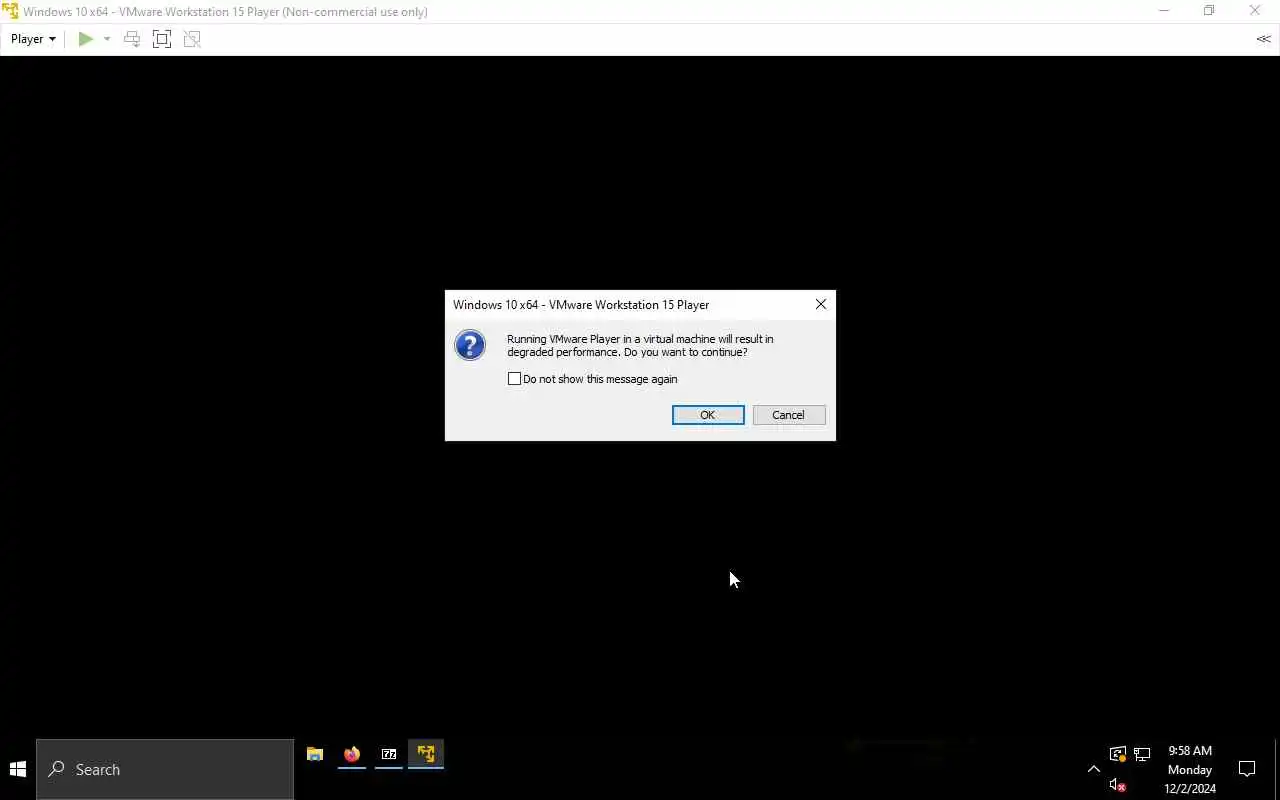Click 'Running VMware Player in a virtual machine' message
This screenshot has width=1280, height=800.
[640, 345]
